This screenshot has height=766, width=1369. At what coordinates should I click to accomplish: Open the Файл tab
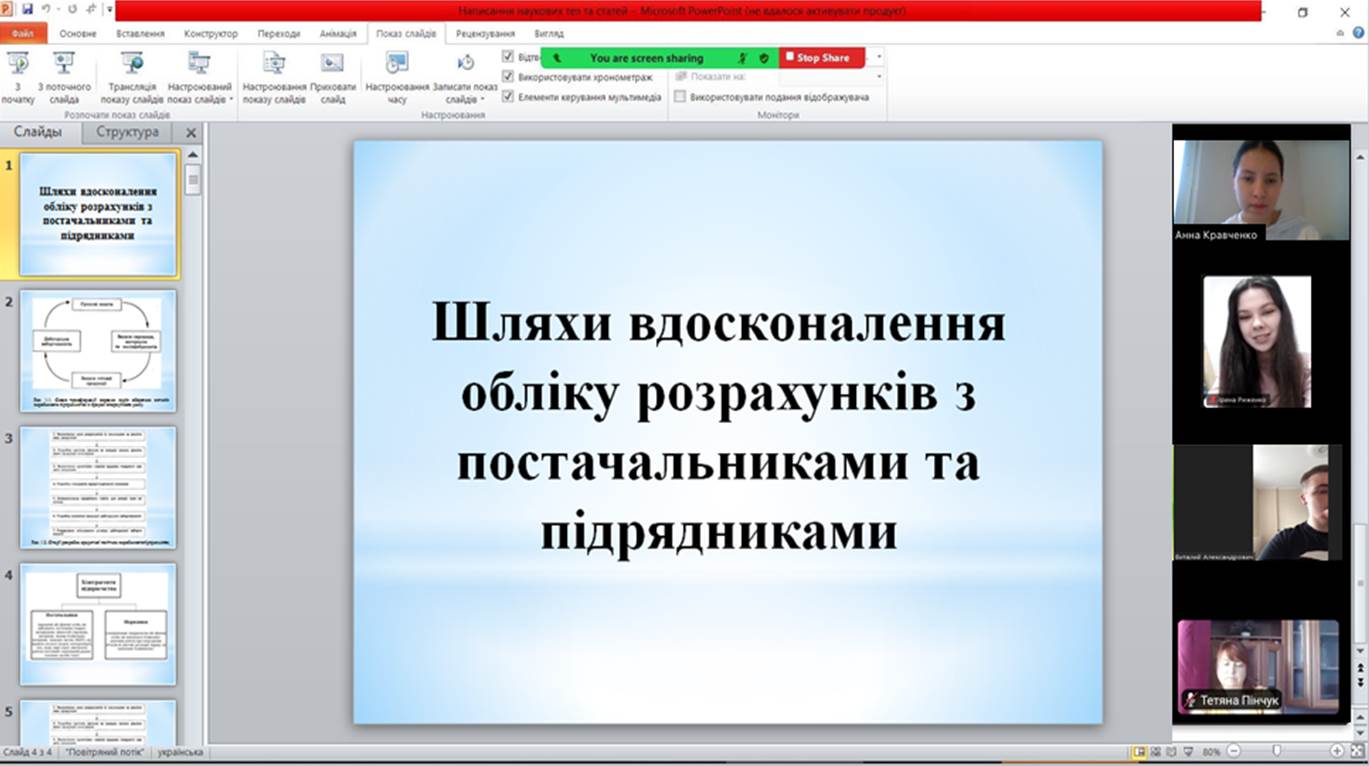[23, 33]
